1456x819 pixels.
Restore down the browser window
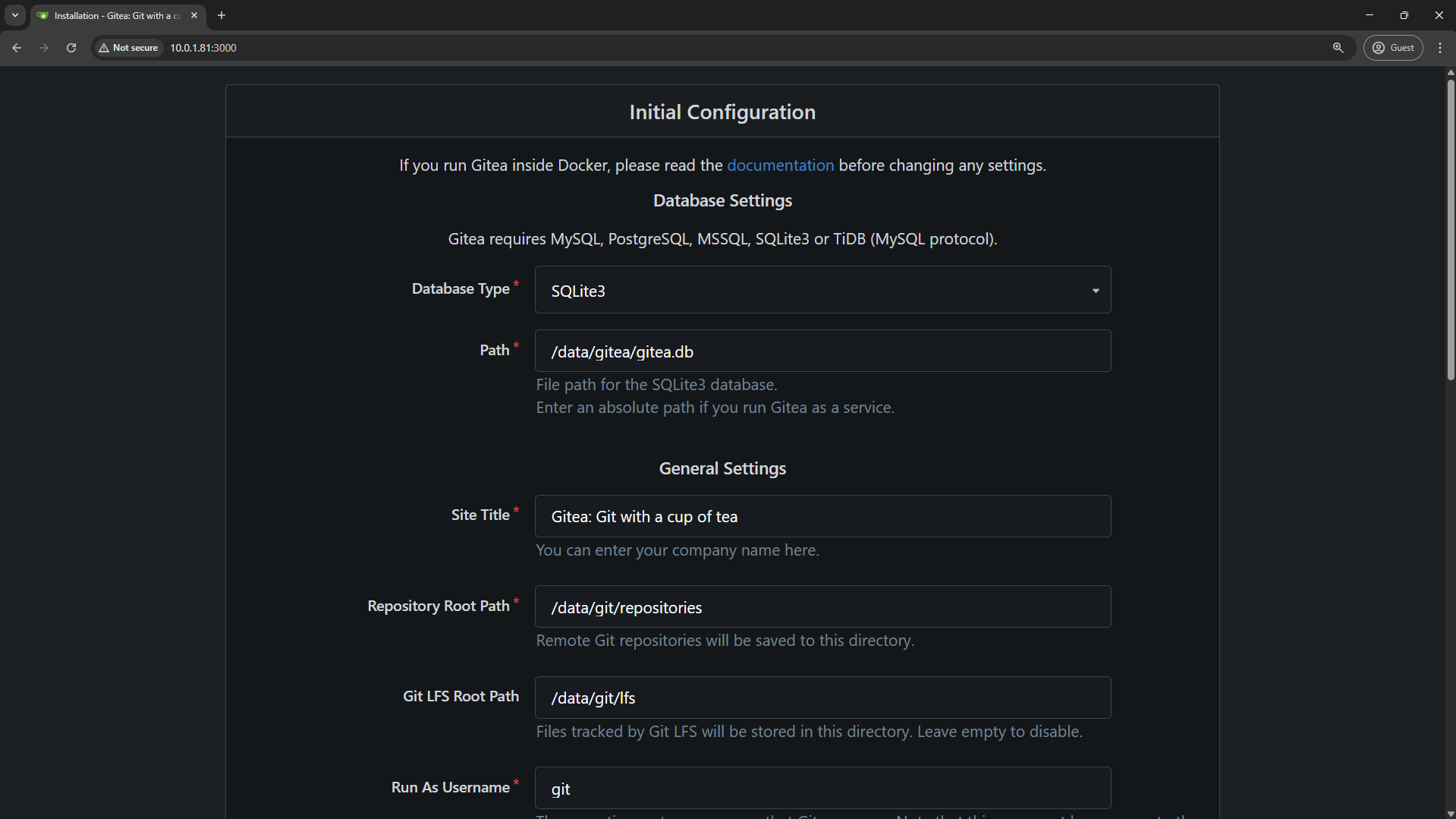pyautogui.click(x=1404, y=15)
